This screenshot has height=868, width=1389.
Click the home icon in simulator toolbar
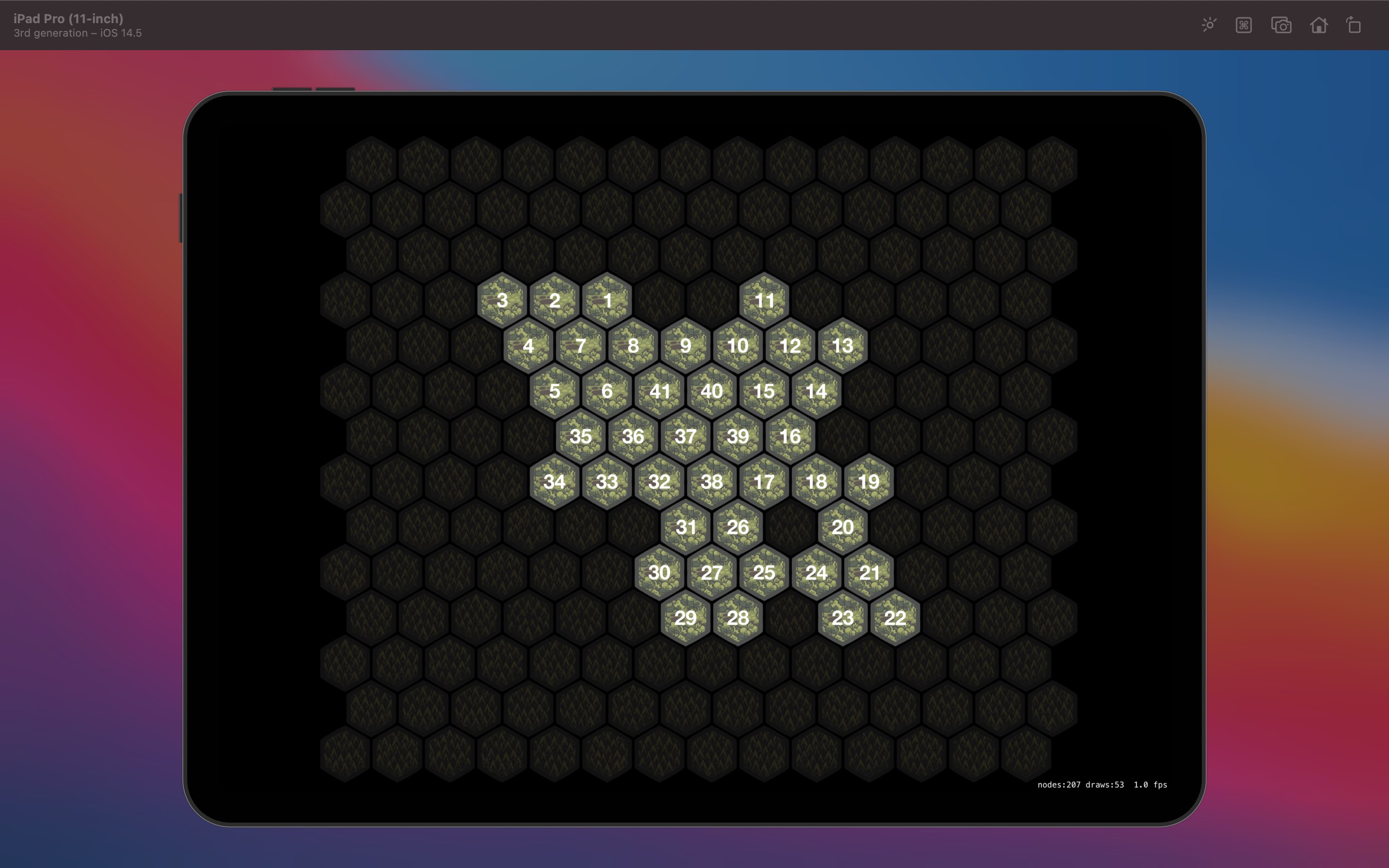[x=1318, y=24]
